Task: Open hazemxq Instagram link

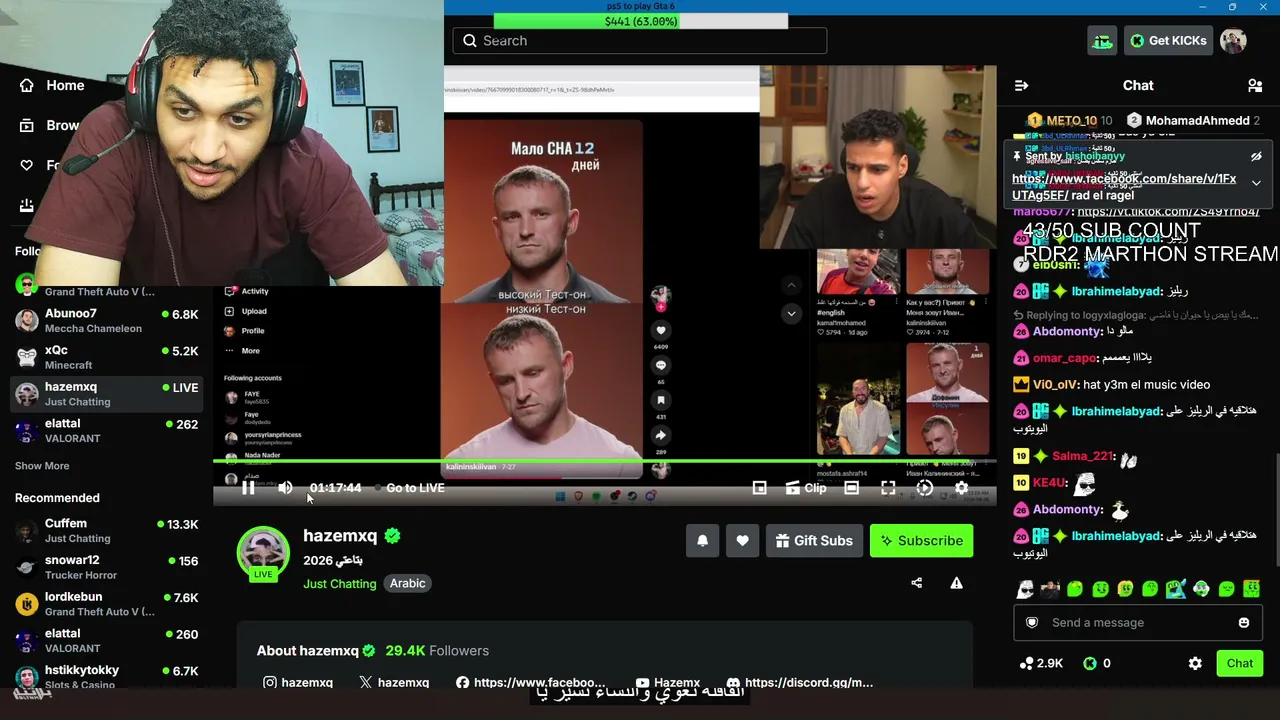Action: pos(298,683)
